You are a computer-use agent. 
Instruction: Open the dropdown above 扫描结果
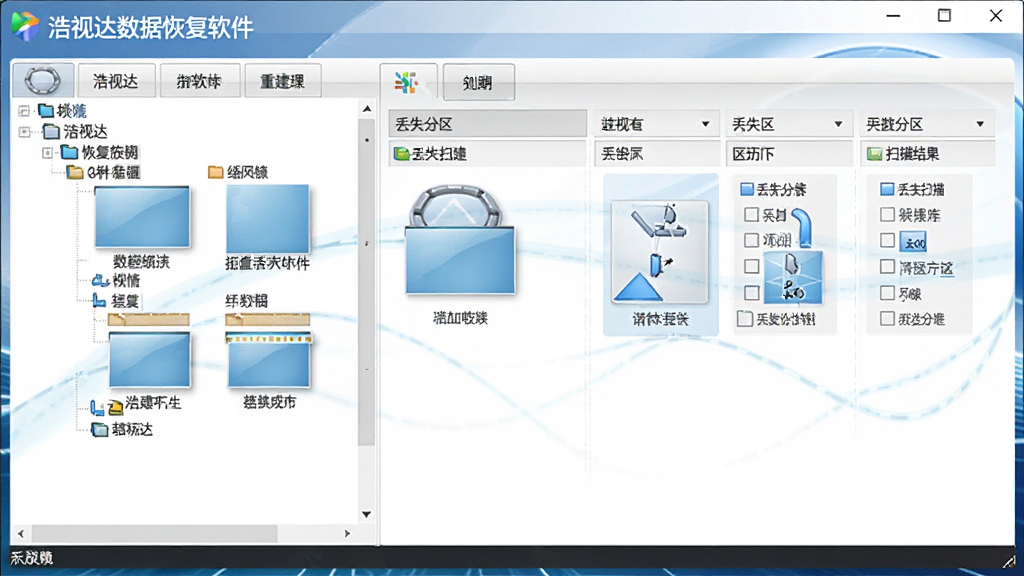tap(927, 124)
